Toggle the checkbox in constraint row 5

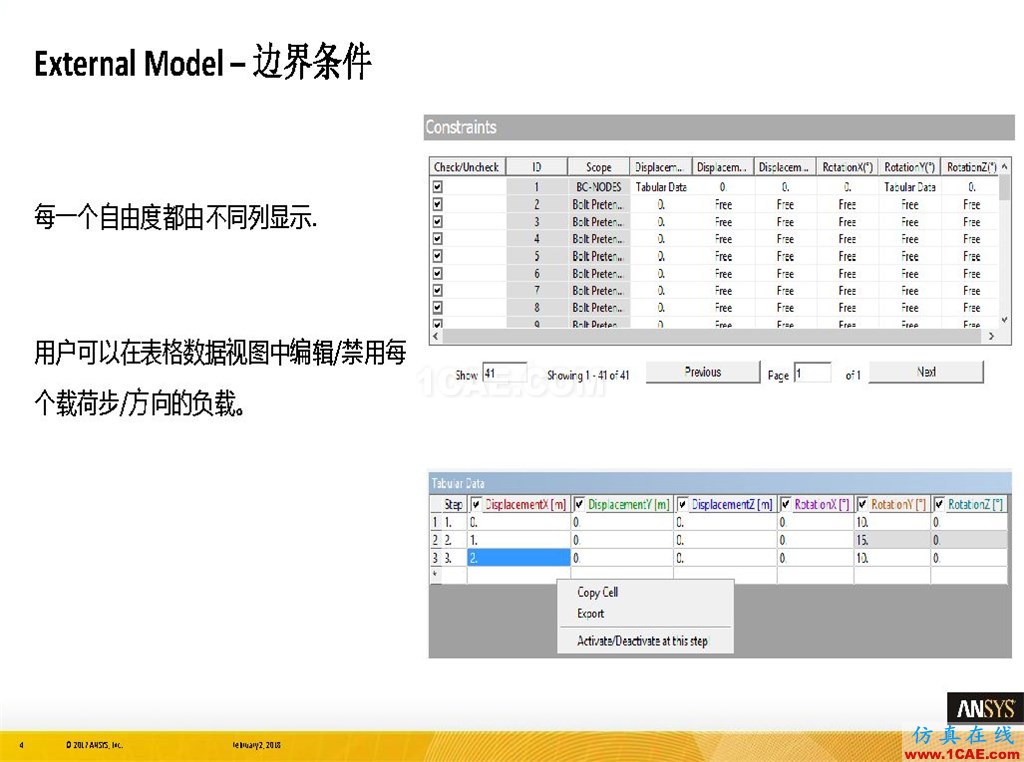click(x=438, y=256)
